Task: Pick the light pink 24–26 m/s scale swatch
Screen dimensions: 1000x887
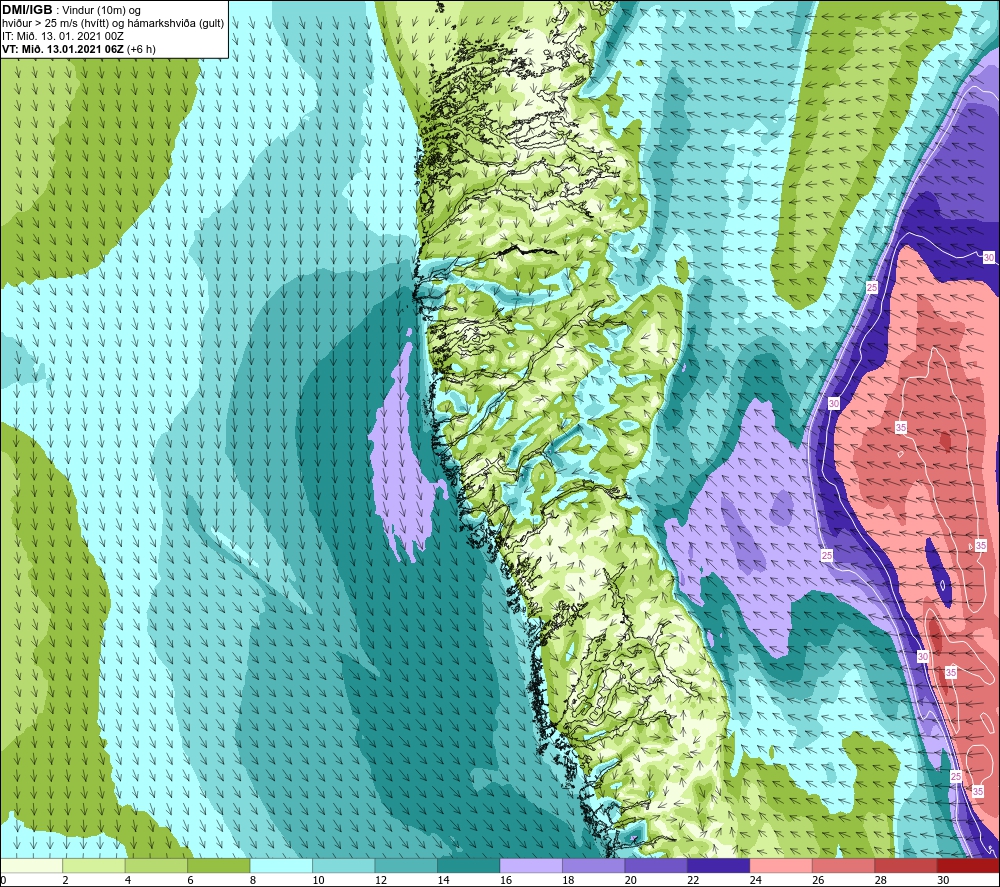Action: pyautogui.click(x=781, y=865)
